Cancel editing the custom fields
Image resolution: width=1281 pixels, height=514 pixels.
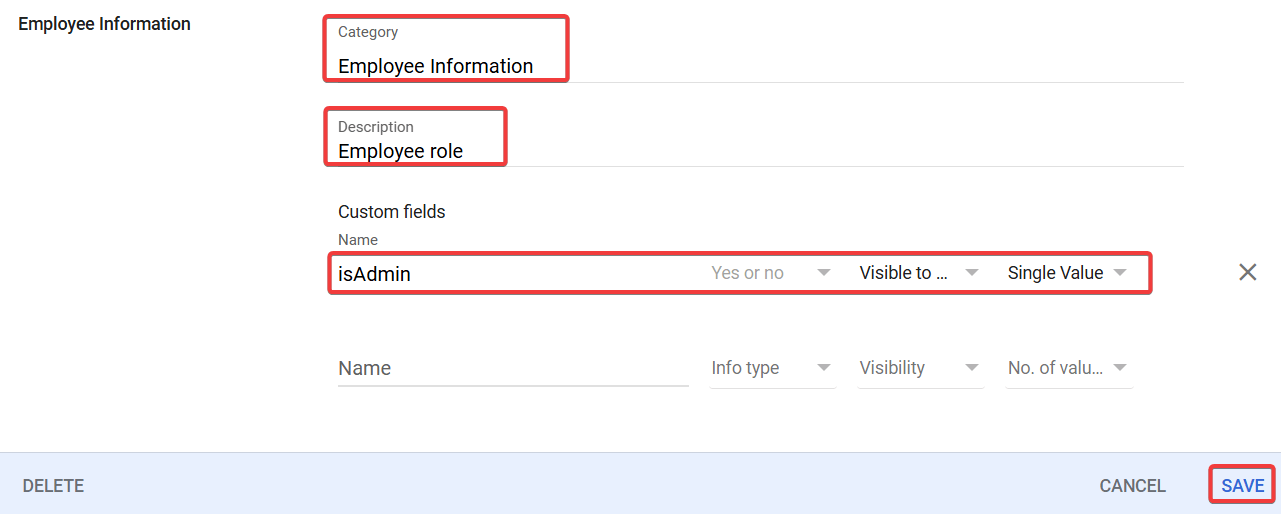tap(1132, 486)
